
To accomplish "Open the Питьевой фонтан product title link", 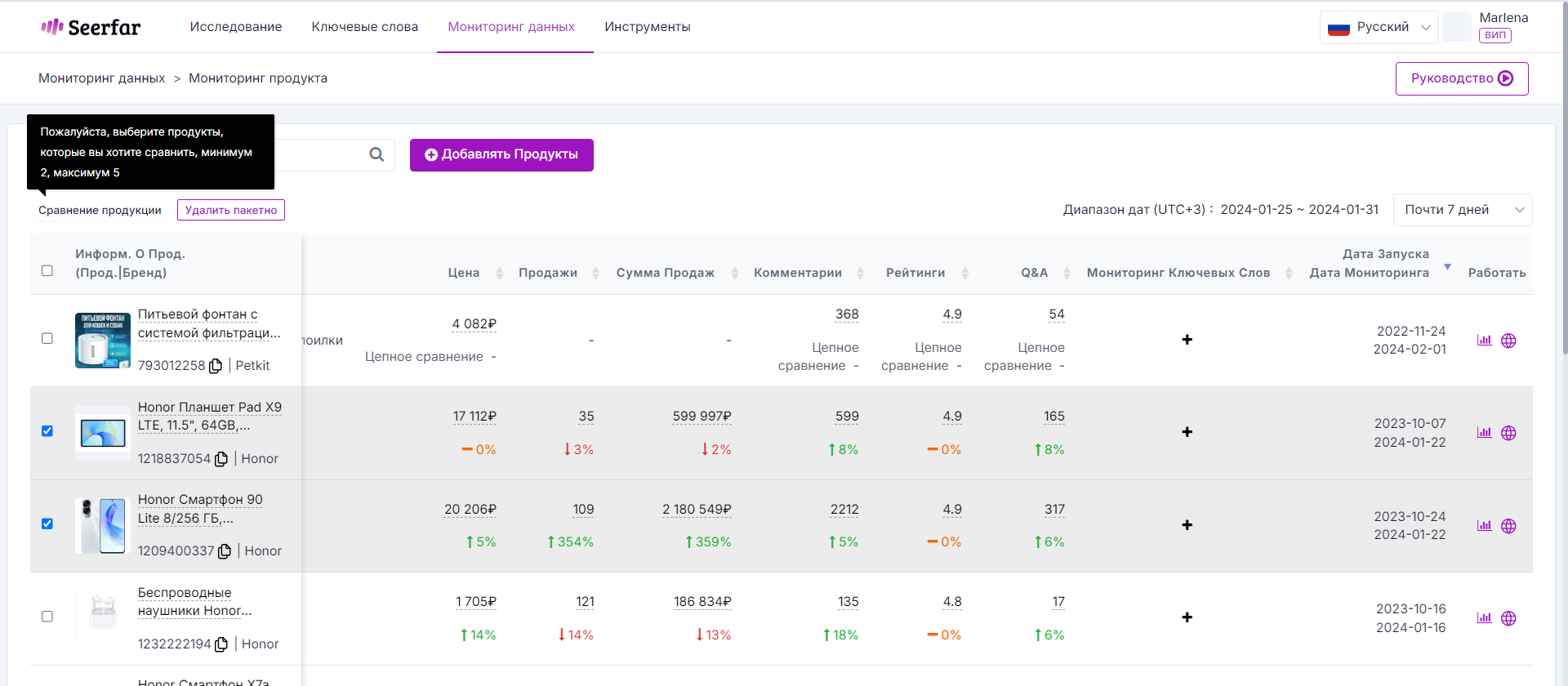I will tap(209, 323).
